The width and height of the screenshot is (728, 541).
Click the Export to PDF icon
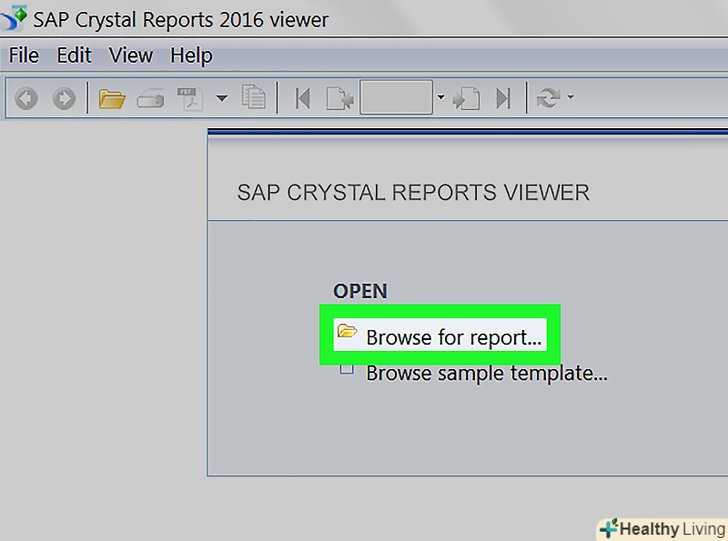189,98
